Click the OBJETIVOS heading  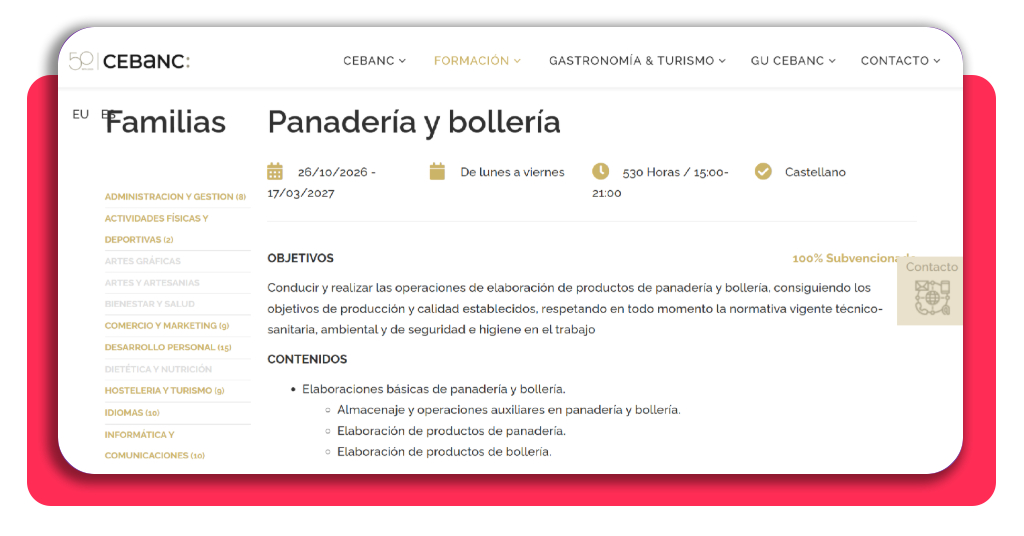(300, 258)
